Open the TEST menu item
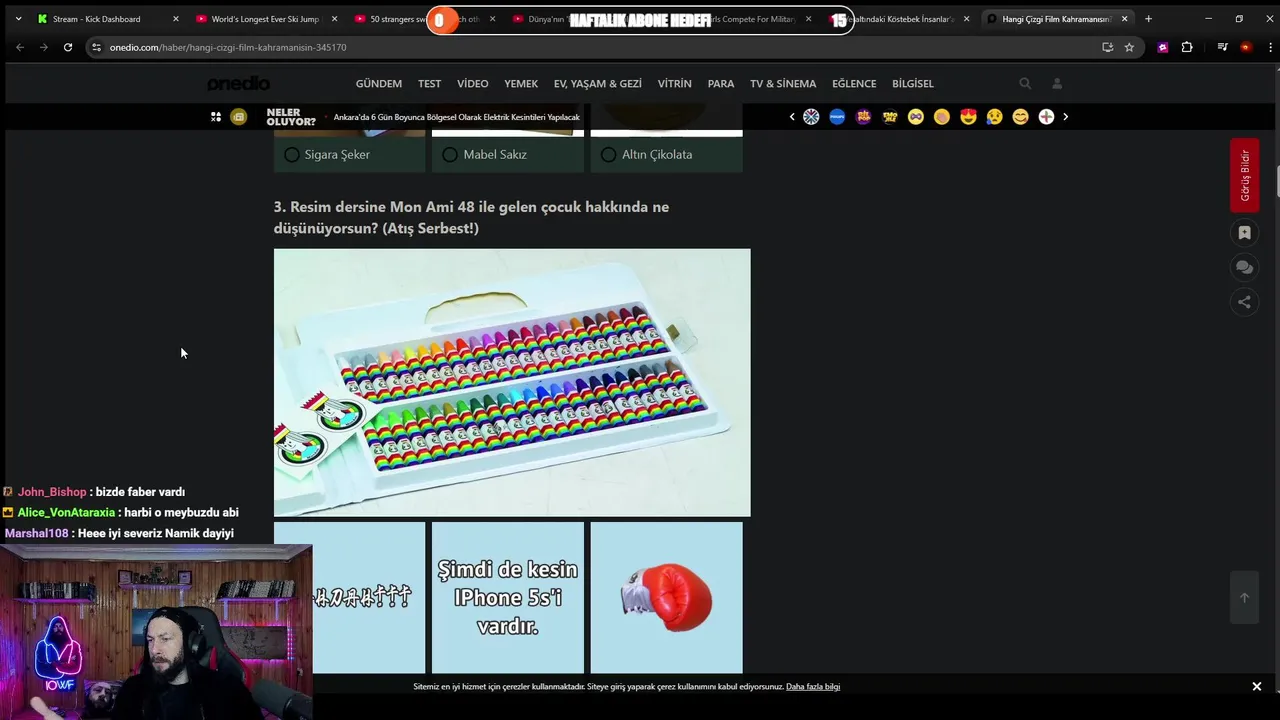 click(x=429, y=84)
